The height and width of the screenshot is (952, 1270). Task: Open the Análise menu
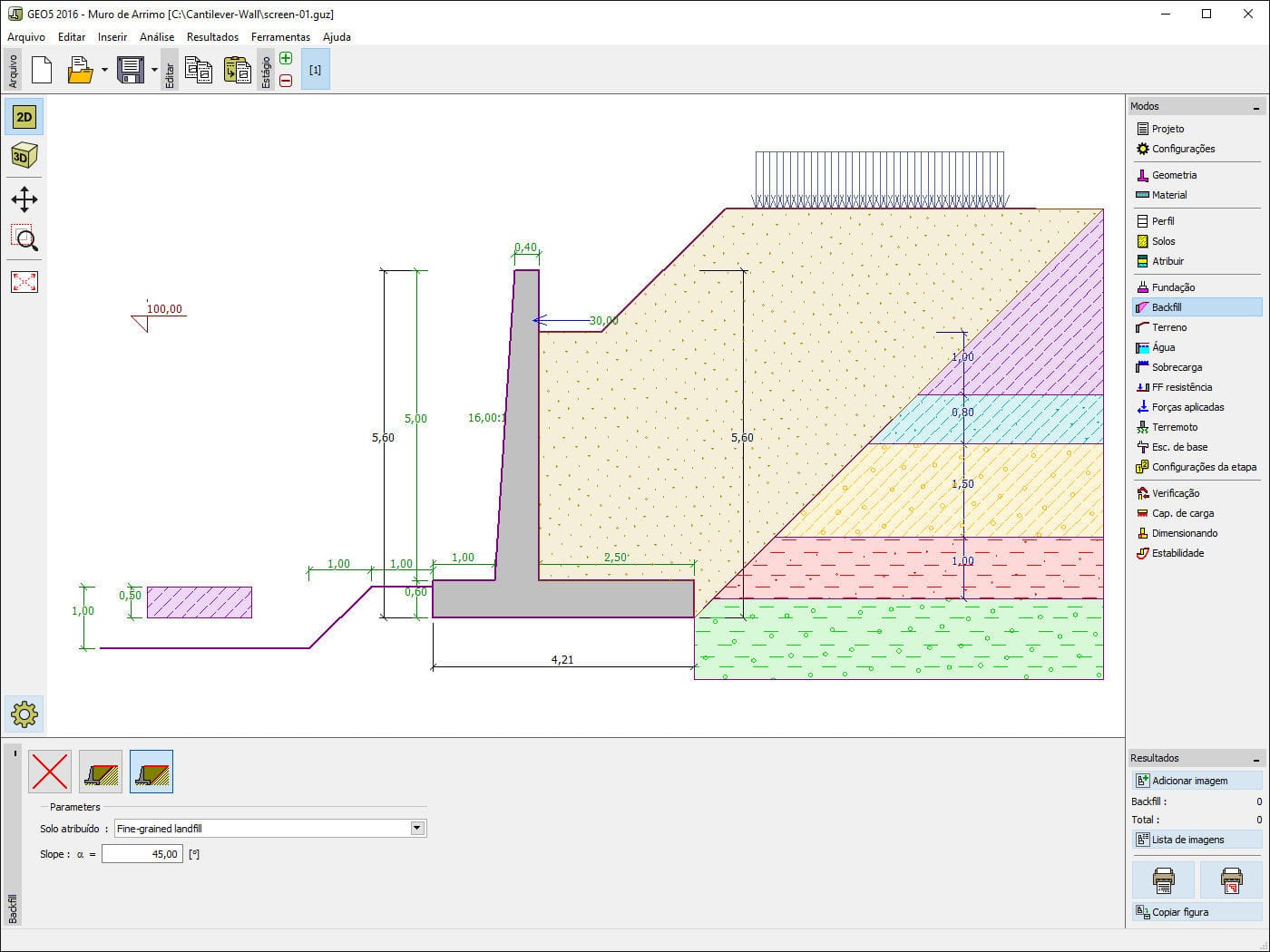155,37
